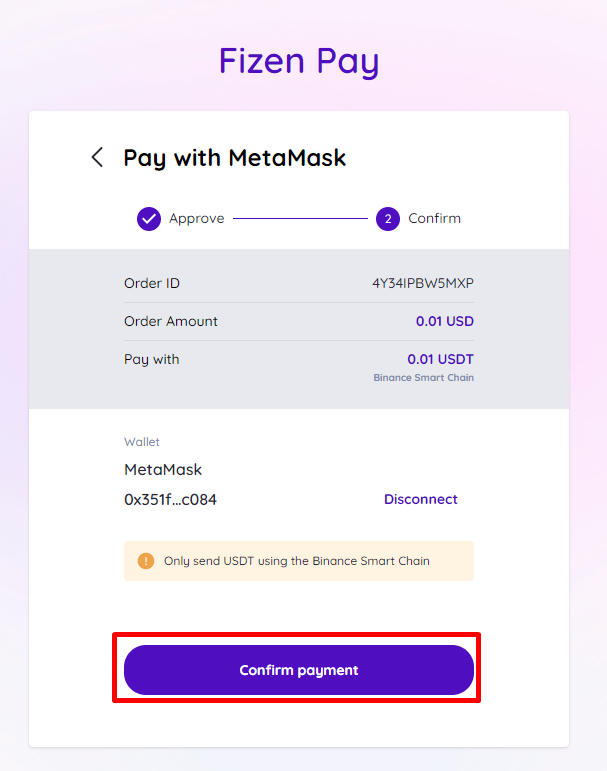Click the Order Amount row label
Screen dimensions: 607x771
[x=171, y=321]
